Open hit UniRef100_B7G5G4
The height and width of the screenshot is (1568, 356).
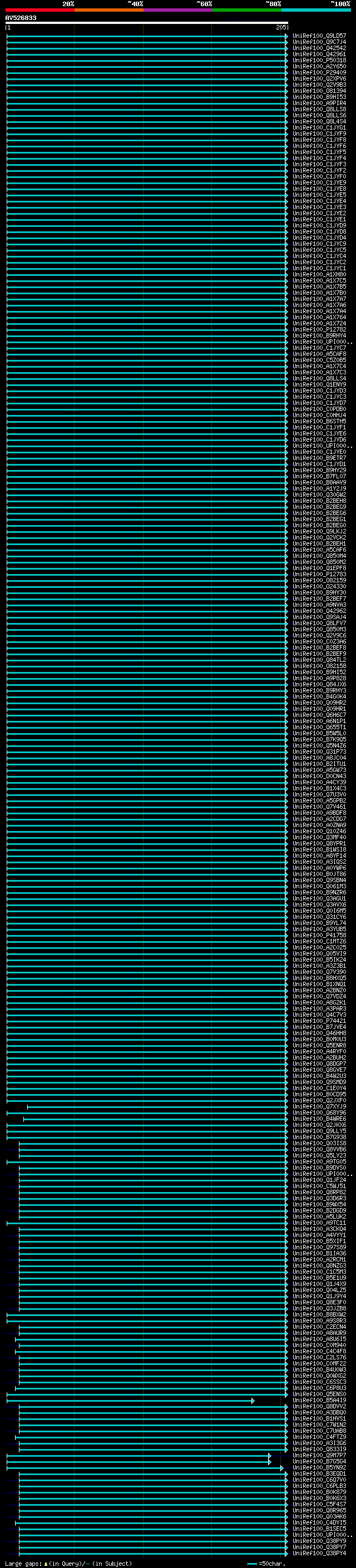tap(319, 1461)
